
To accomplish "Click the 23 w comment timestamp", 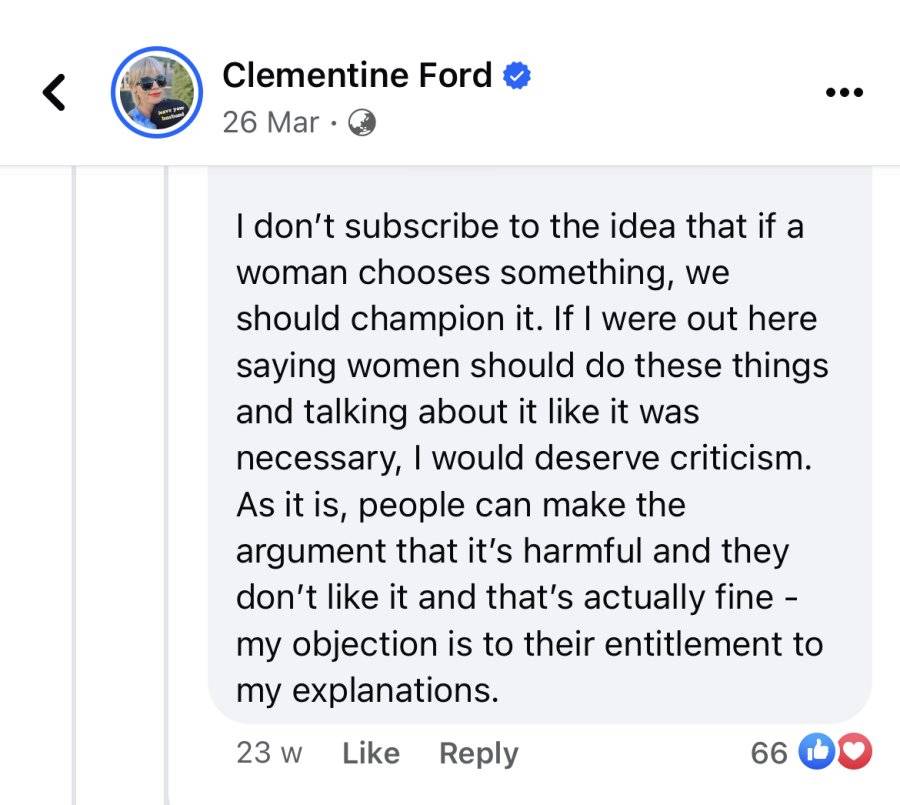I will click(269, 752).
